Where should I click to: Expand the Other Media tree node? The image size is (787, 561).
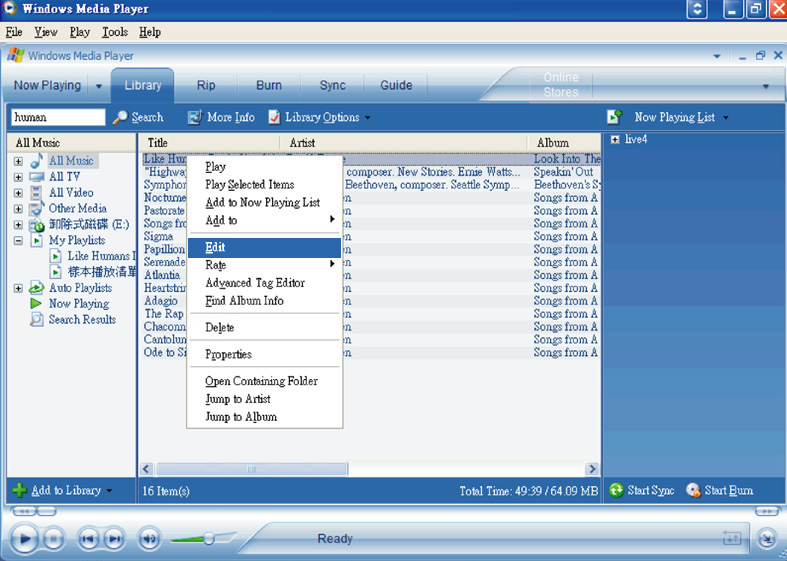click(x=18, y=209)
